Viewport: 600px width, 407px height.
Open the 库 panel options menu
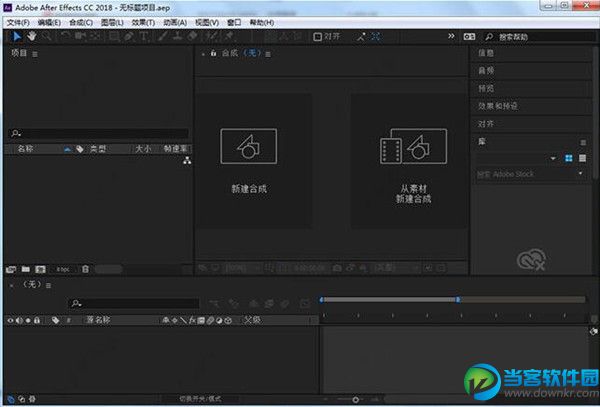click(583, 142)
